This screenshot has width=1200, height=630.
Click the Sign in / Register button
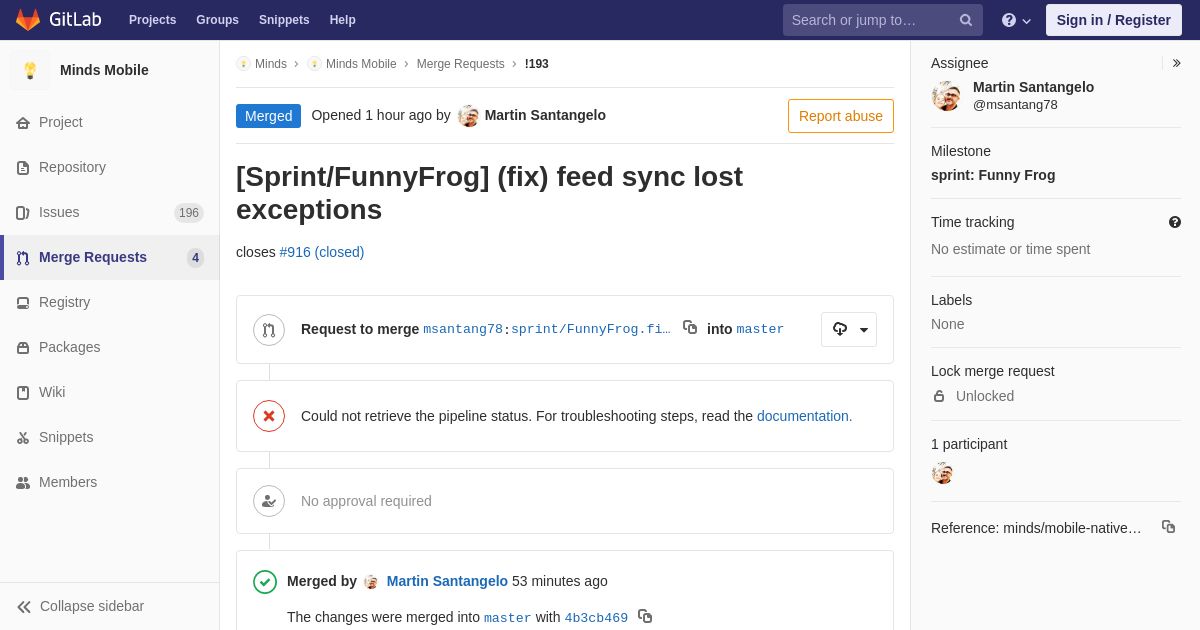pos(1114,20)
